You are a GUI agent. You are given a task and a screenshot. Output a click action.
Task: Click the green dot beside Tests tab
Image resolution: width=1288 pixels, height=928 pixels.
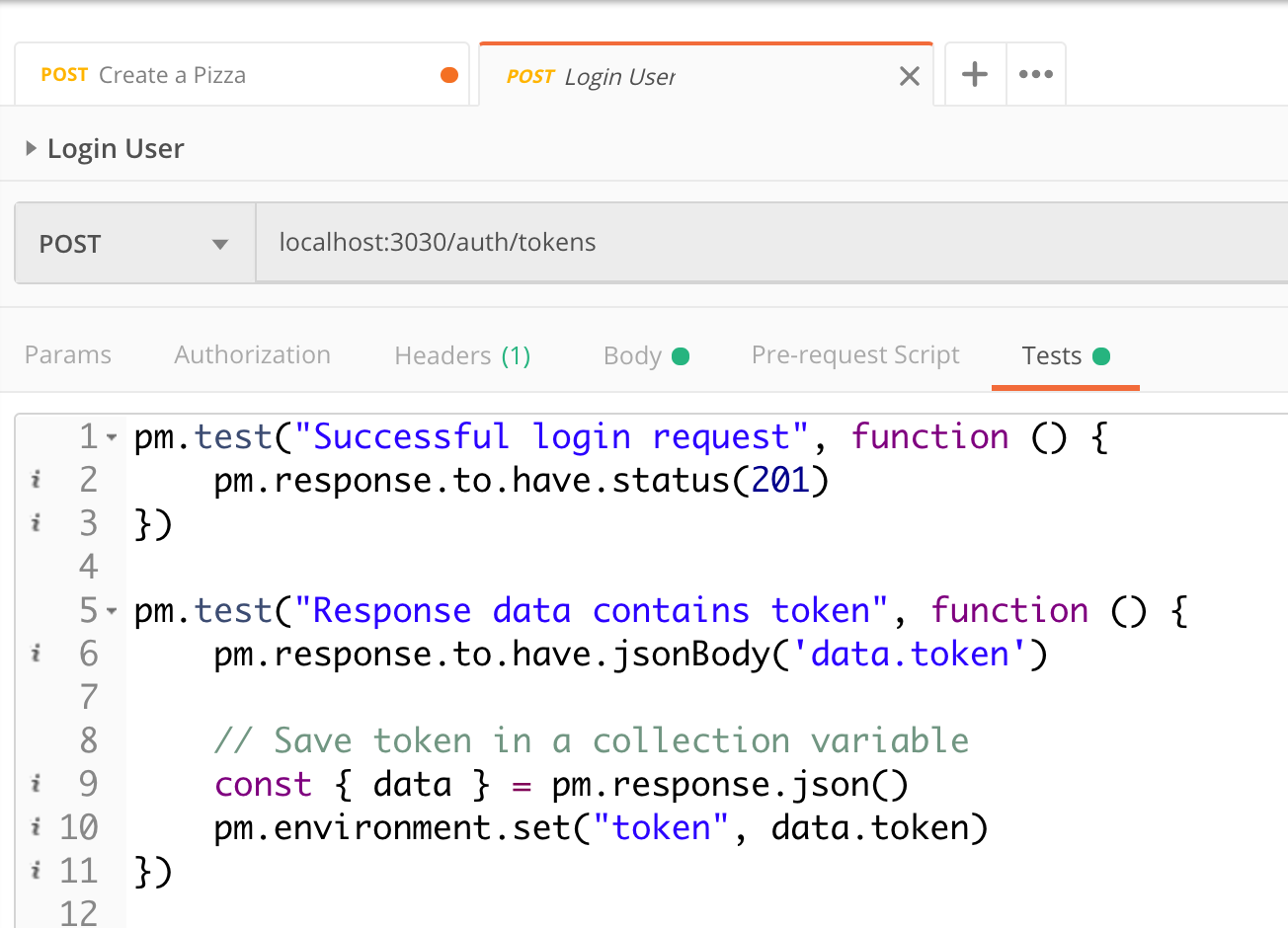click(1101, 356)
